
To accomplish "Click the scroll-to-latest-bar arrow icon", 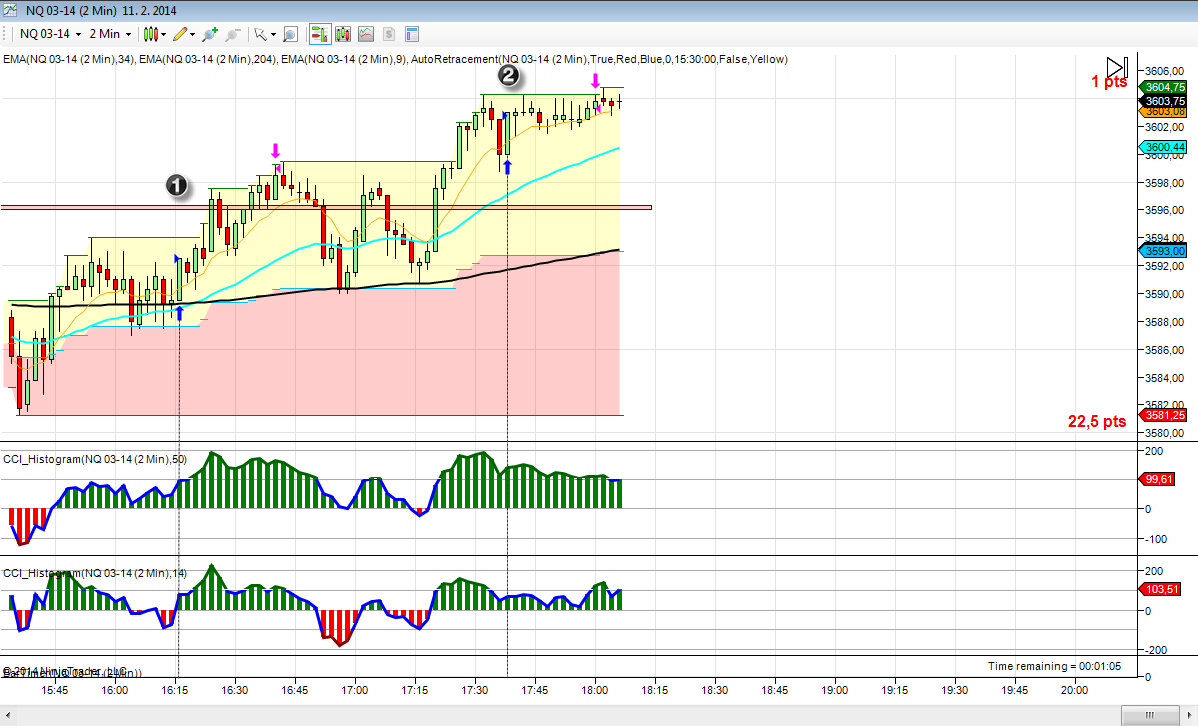I will [1117, 68].
